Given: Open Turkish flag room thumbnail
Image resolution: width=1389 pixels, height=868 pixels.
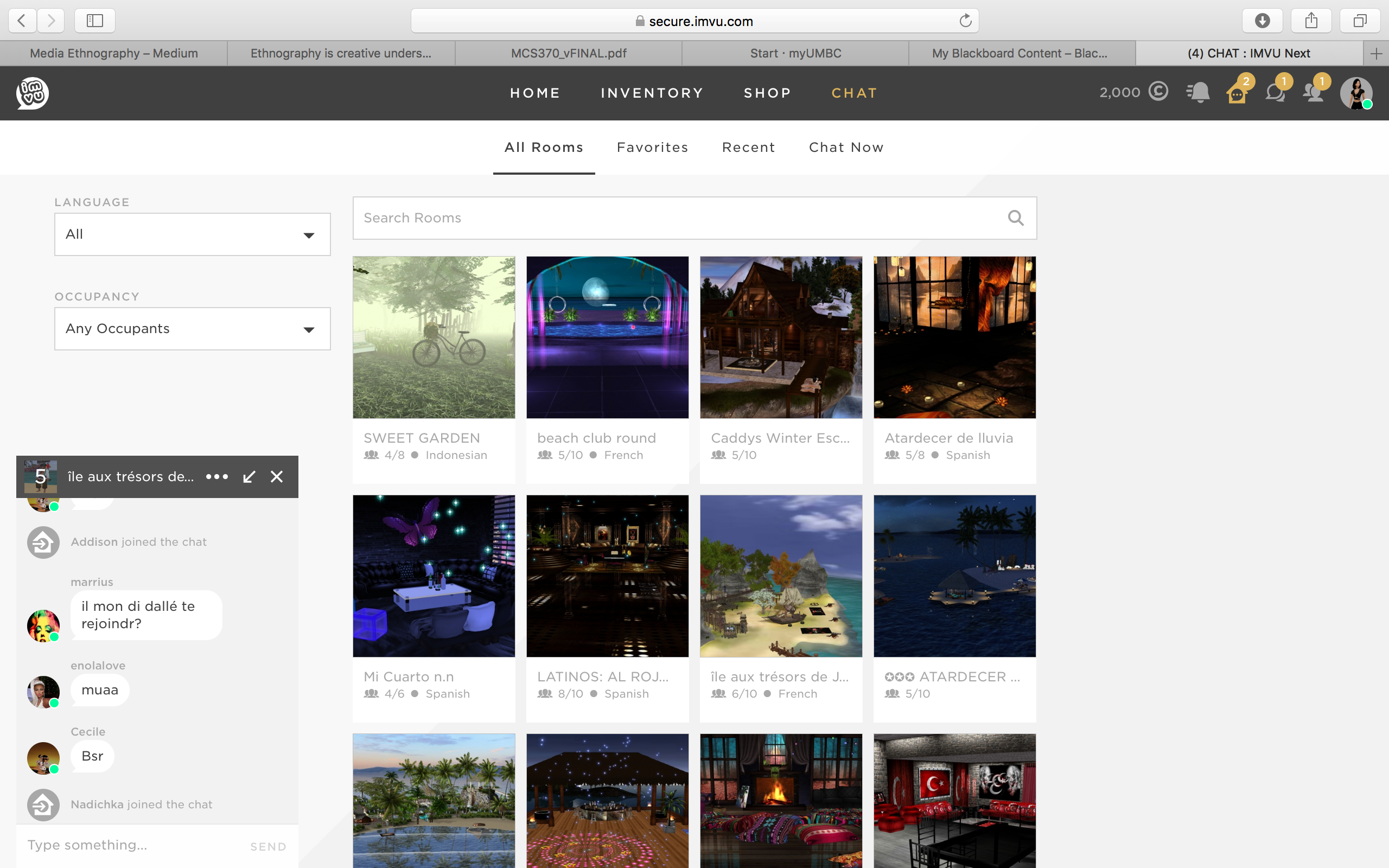Looking at the screenshot, I should [954, 801].
